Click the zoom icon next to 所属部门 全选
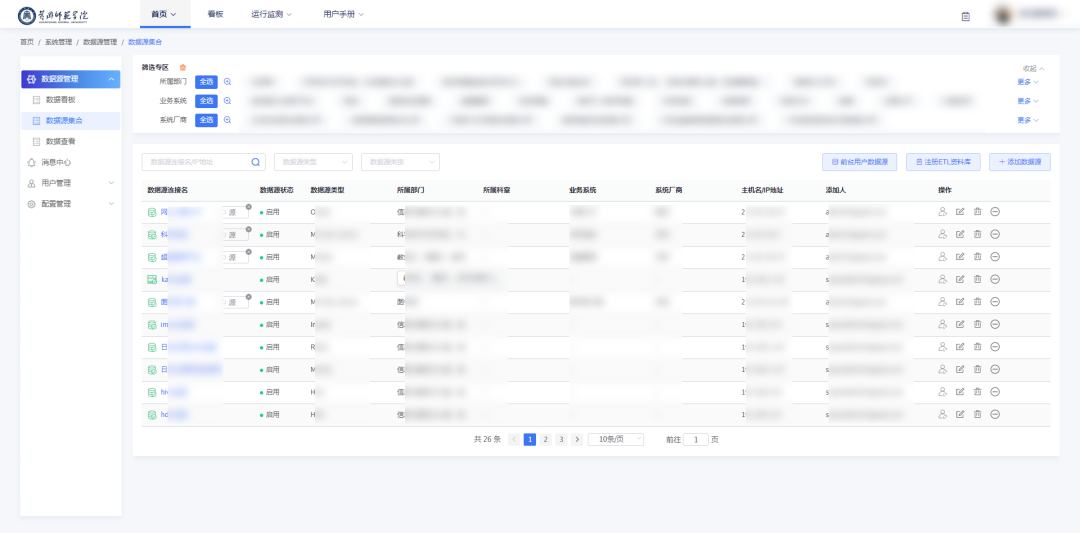Screen dimensions: 1080x533 click(227, 82)
